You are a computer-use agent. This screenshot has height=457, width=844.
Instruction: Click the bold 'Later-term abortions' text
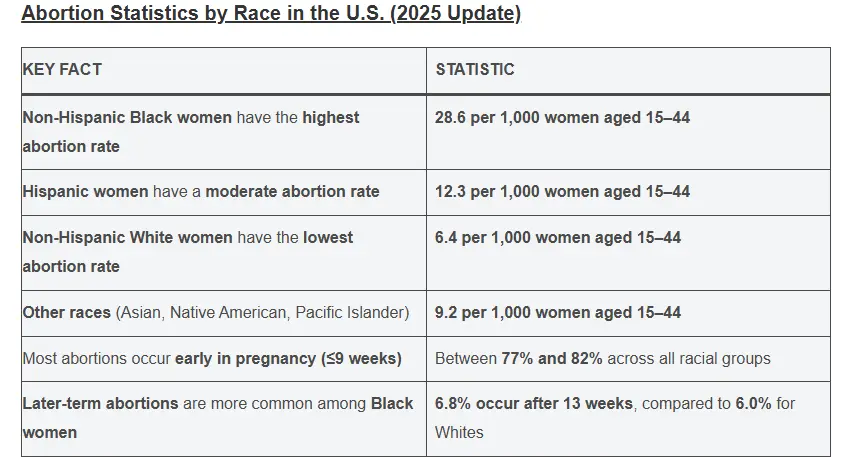(100, 403)
